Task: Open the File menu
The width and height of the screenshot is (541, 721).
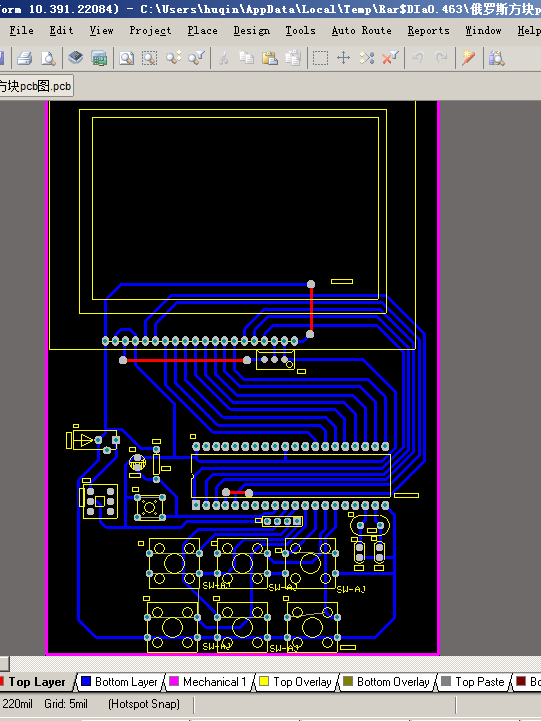Action: pos(21,30)
